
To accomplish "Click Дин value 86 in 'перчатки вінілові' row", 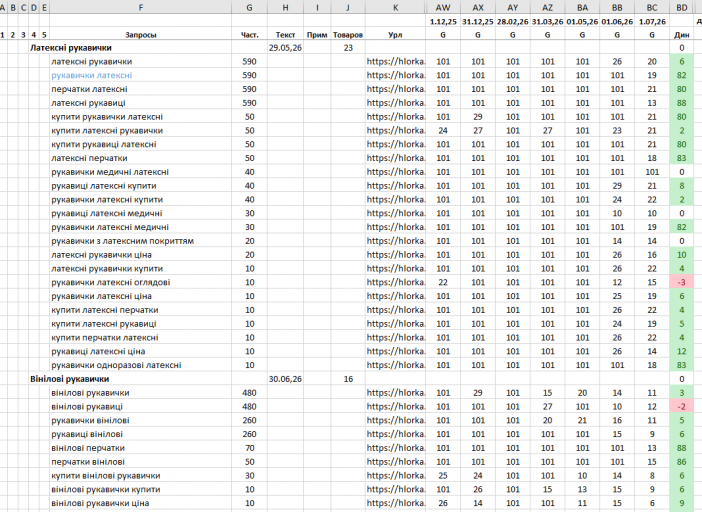I will pos(682,462).
